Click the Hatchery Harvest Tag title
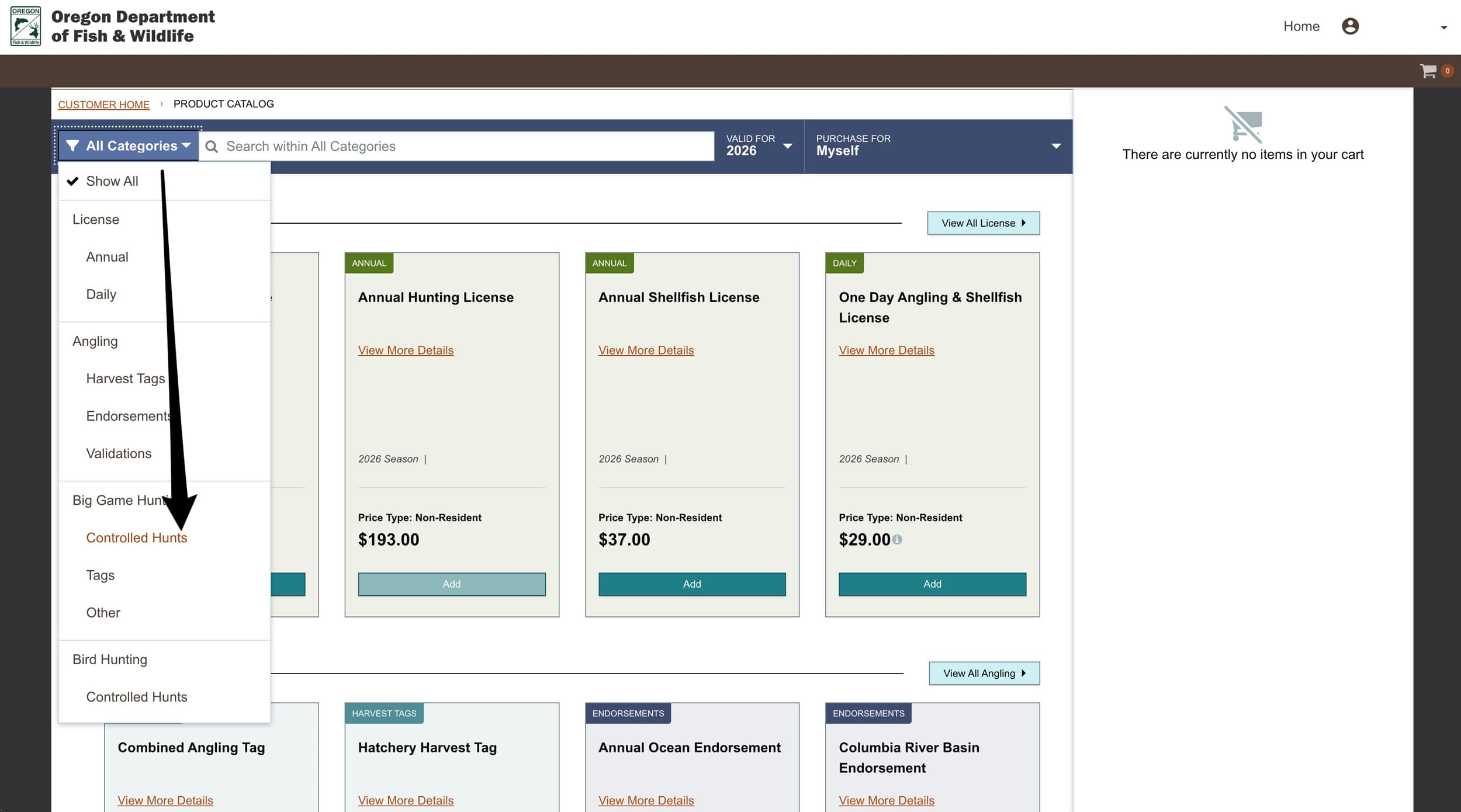 coord(427,748)
